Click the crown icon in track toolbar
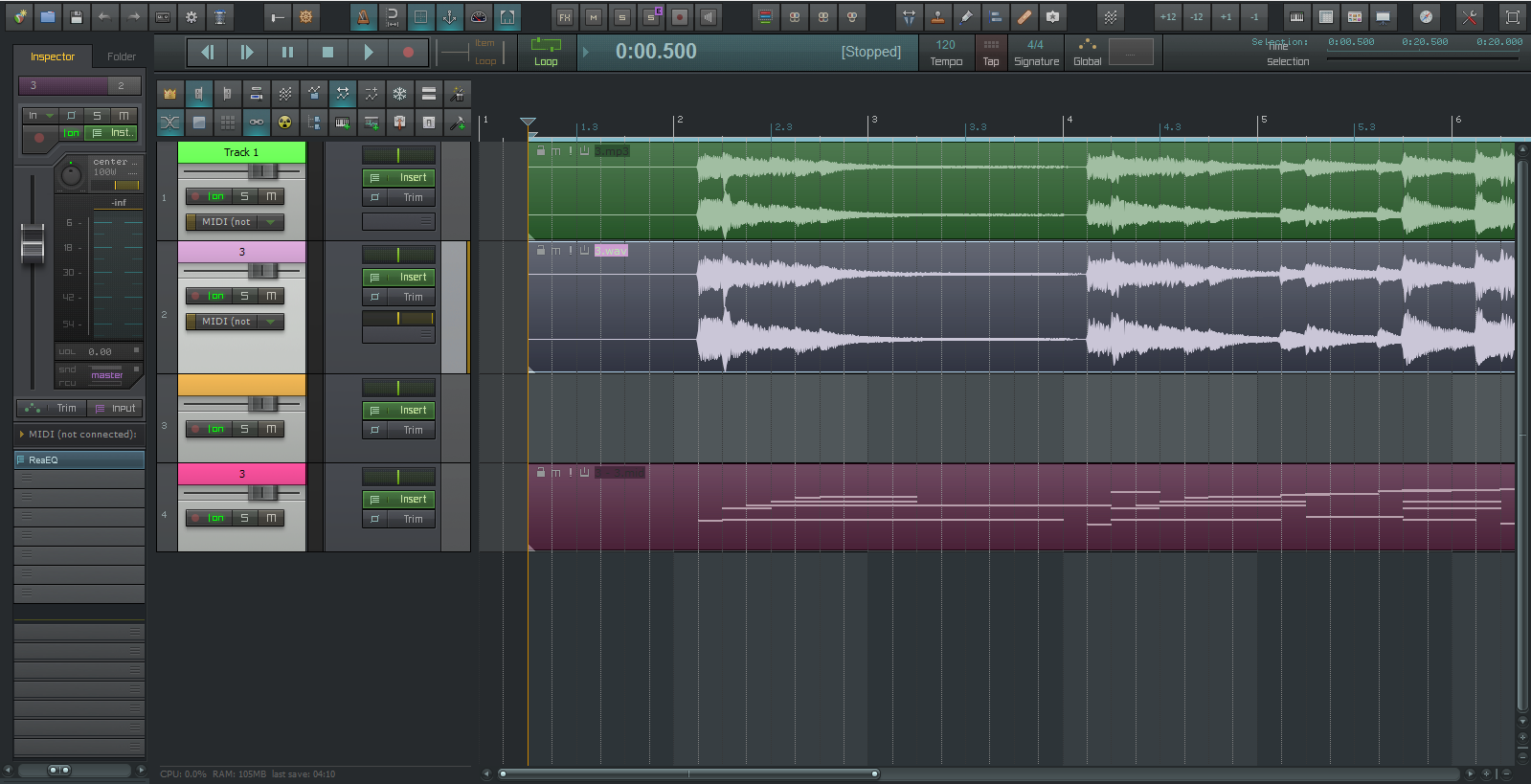Screen dimensions: 1531x784 tap(170, 93)
